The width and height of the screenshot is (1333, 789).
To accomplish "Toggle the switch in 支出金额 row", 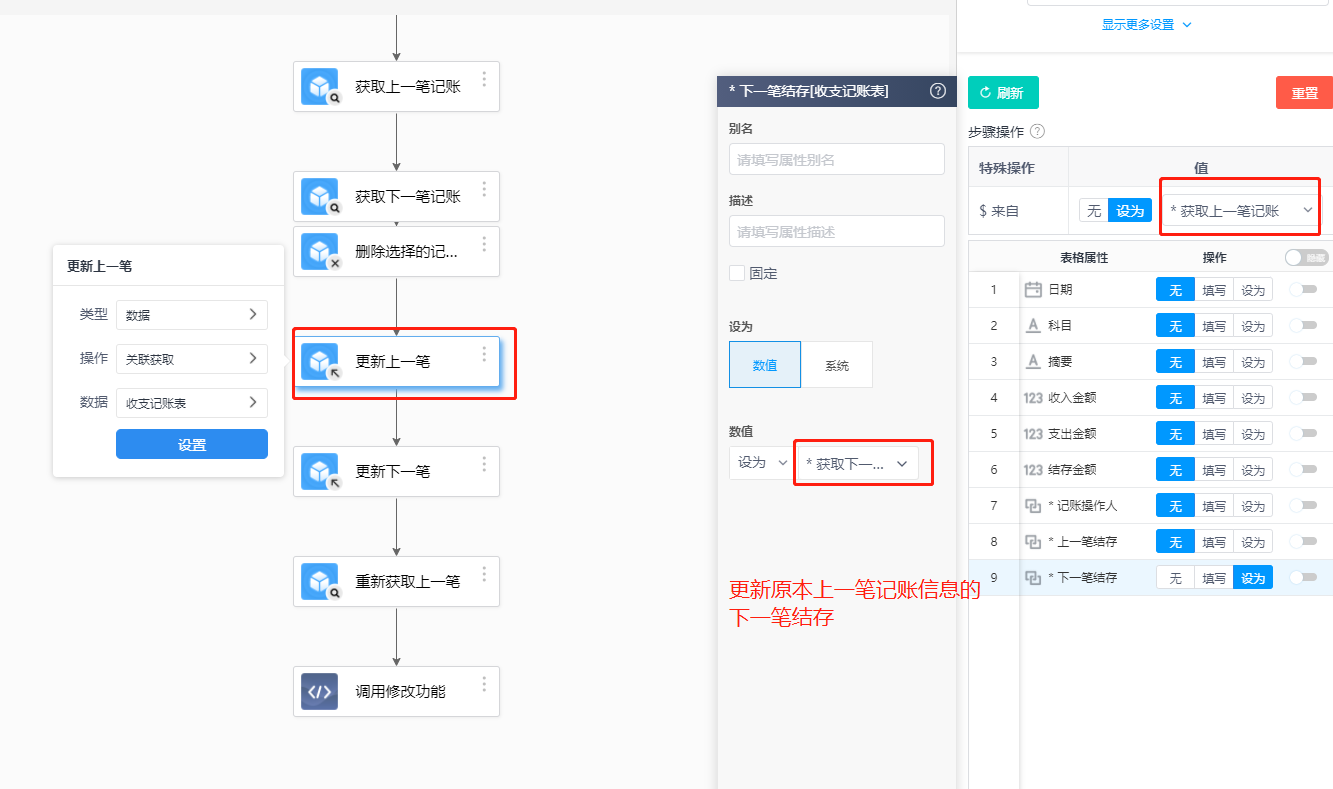I will point(1303,434).
